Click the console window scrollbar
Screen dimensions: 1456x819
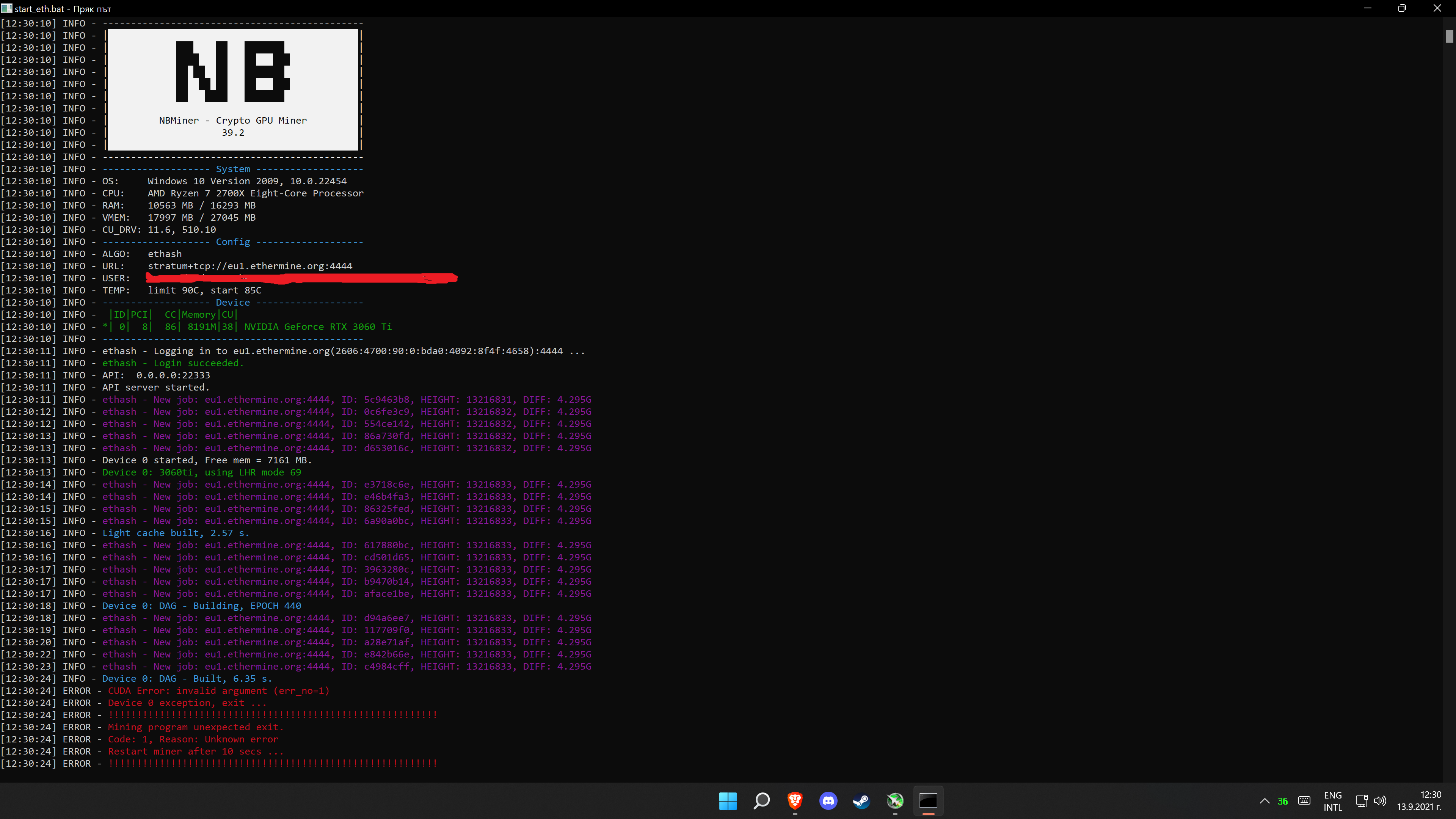(x=1450, y=37)
